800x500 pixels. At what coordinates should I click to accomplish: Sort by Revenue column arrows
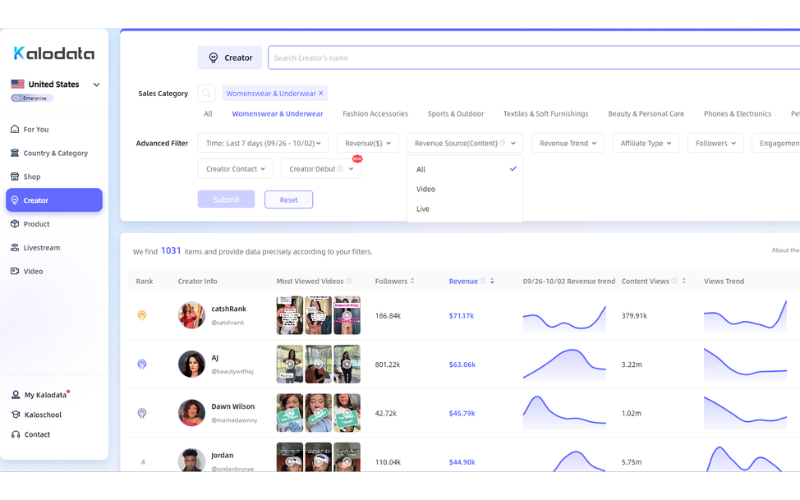pyautogui.click(x=492, y=281)
